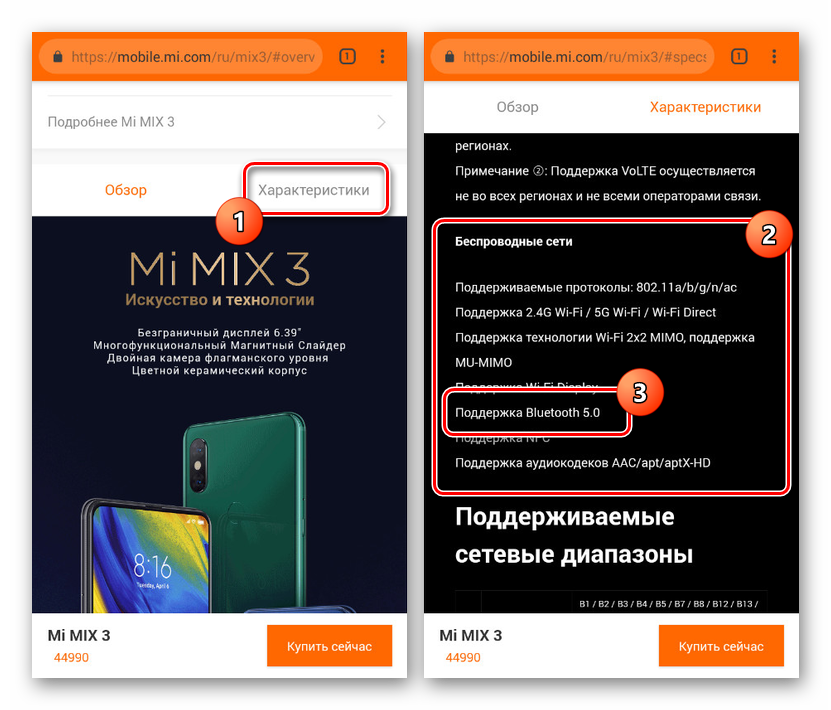Open tab switcher in left browser
The width and height of the screenshot is (831, 710).
[347, 56]
